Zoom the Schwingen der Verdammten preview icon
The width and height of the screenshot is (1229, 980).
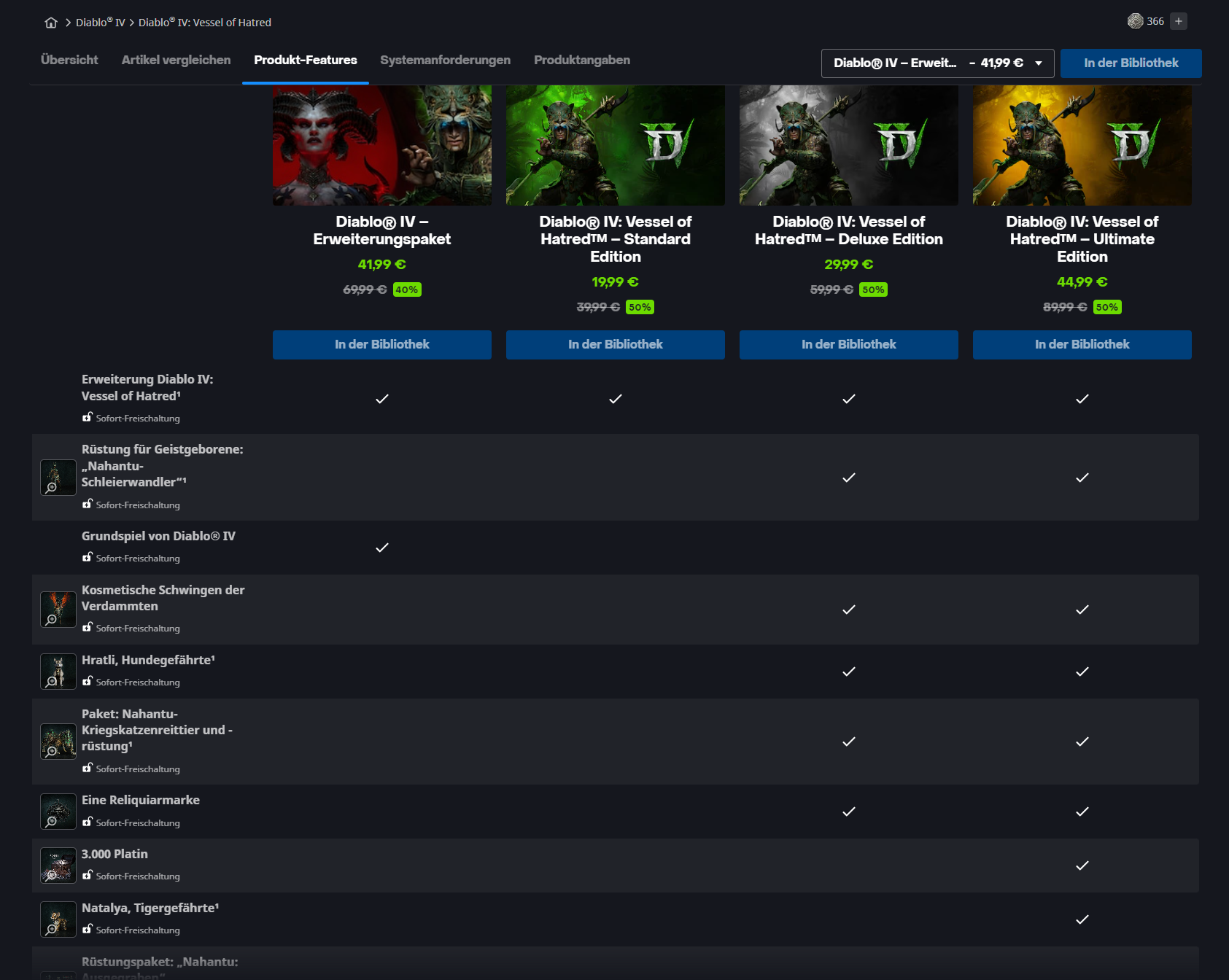coord(58,610)
